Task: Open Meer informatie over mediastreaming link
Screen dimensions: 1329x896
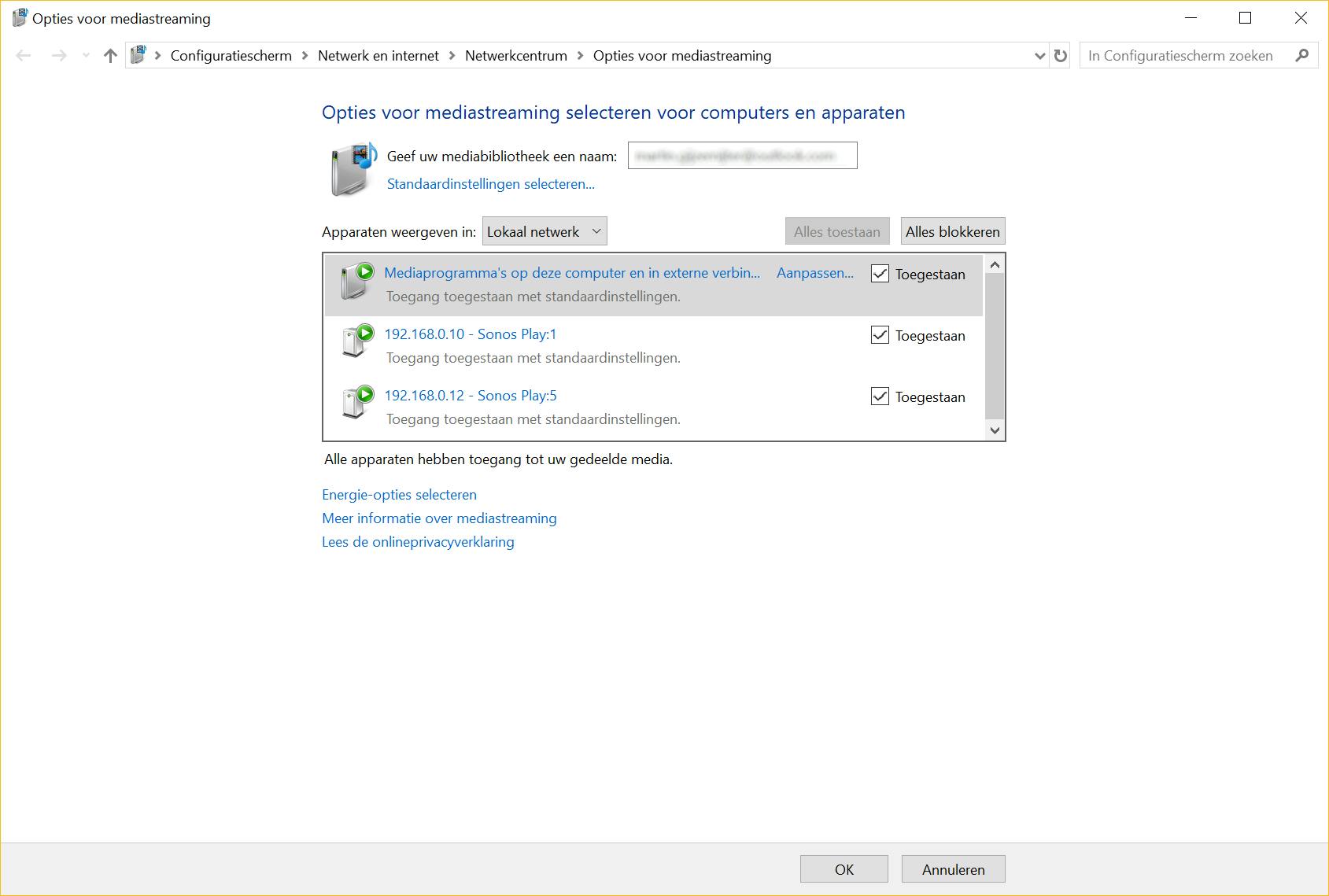Action: tap(439, 518)
